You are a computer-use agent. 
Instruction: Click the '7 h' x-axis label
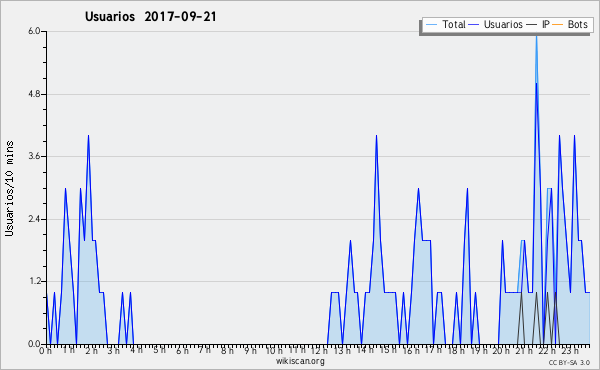click(x=204, y=350)
